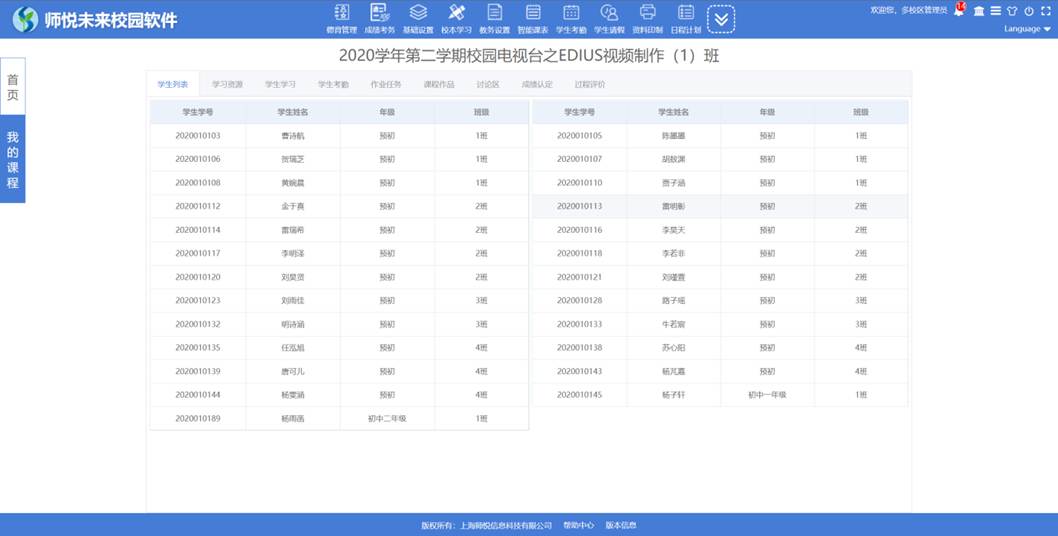This screenshot has height=536, width=1058.
Task: Open the 智能课表 timetable icon
Action: 533,14
